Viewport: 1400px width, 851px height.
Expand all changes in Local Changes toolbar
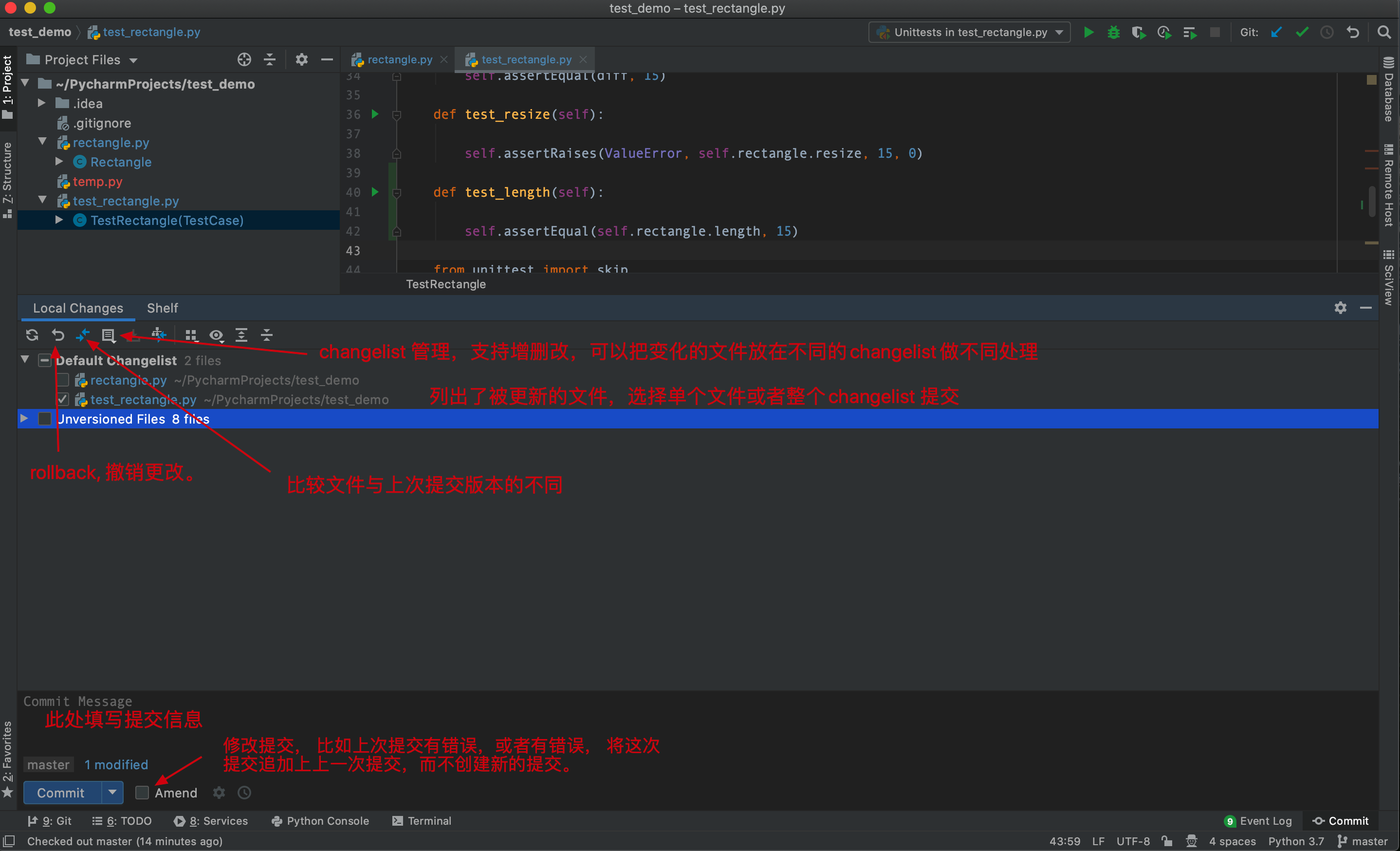241,335
